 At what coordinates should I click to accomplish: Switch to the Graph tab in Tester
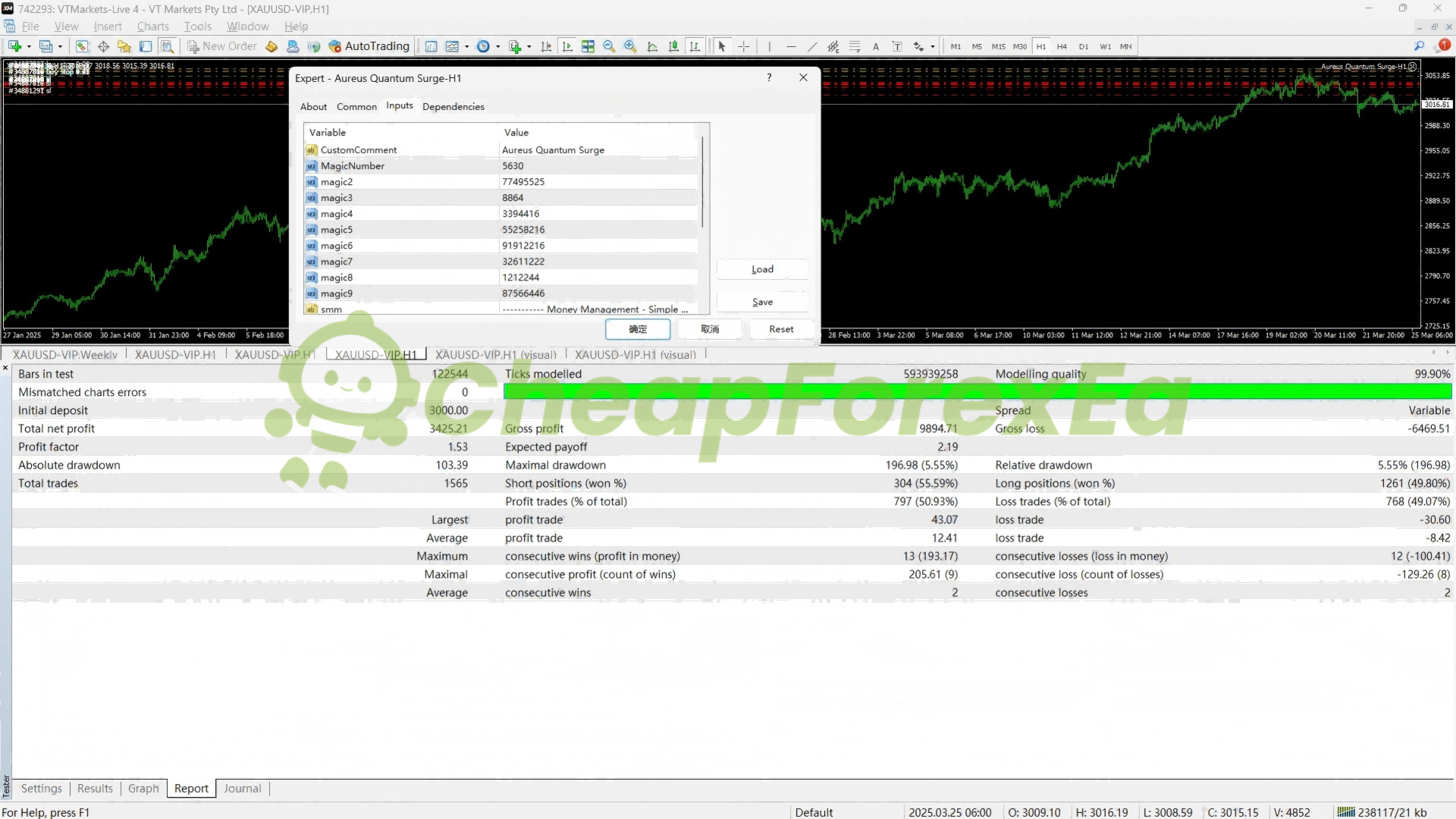[x=143, y=789]
